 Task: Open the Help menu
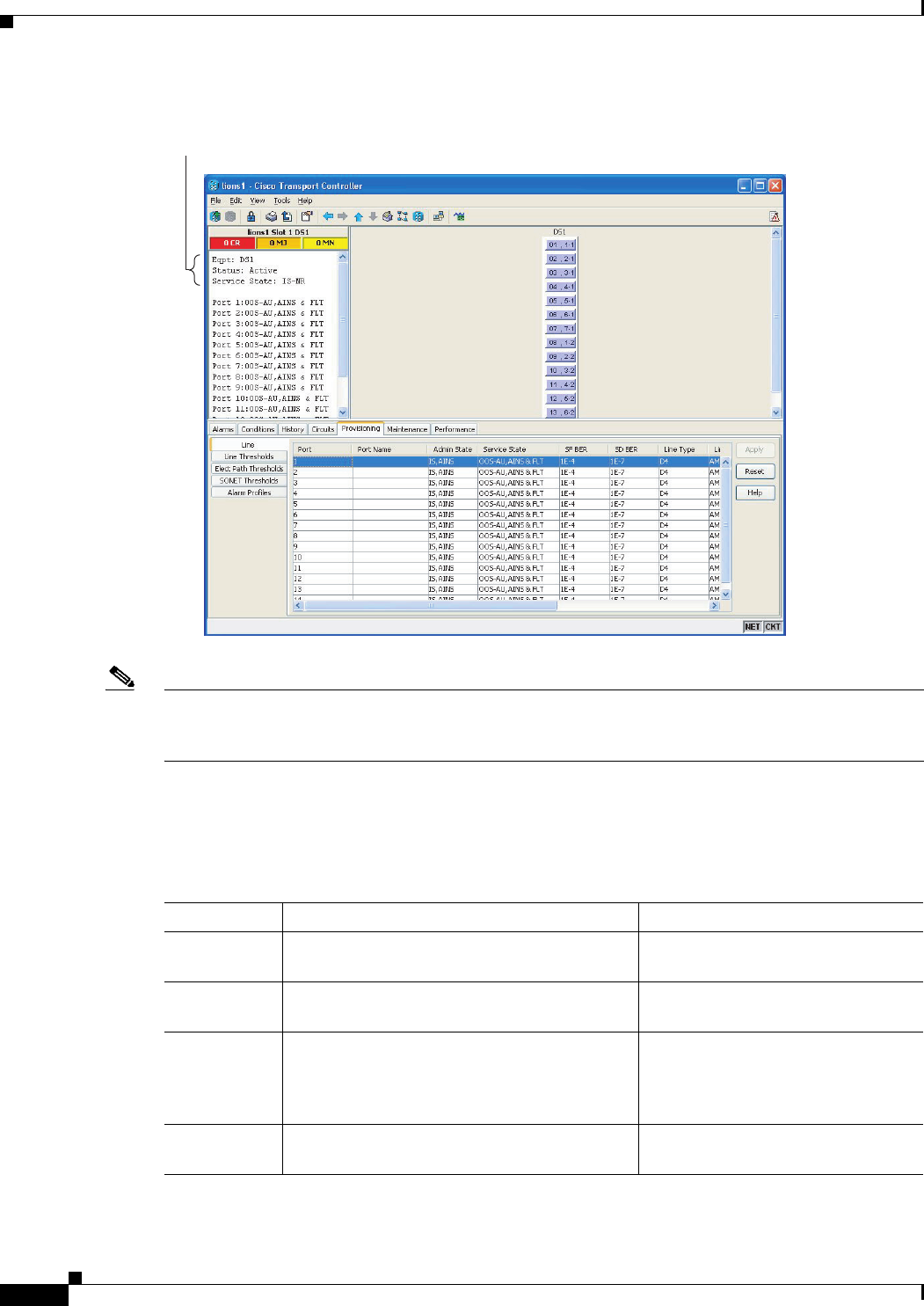pos(305,201)
